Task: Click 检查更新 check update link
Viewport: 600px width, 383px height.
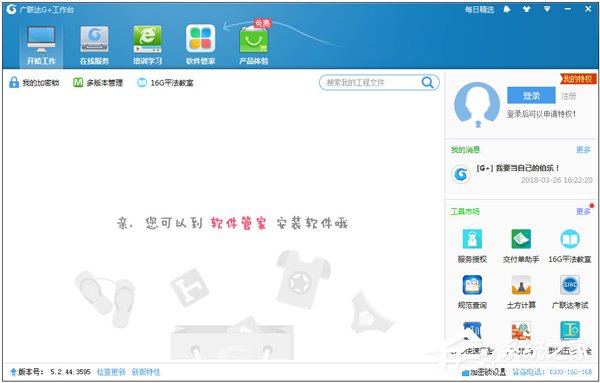Action: 111,372
